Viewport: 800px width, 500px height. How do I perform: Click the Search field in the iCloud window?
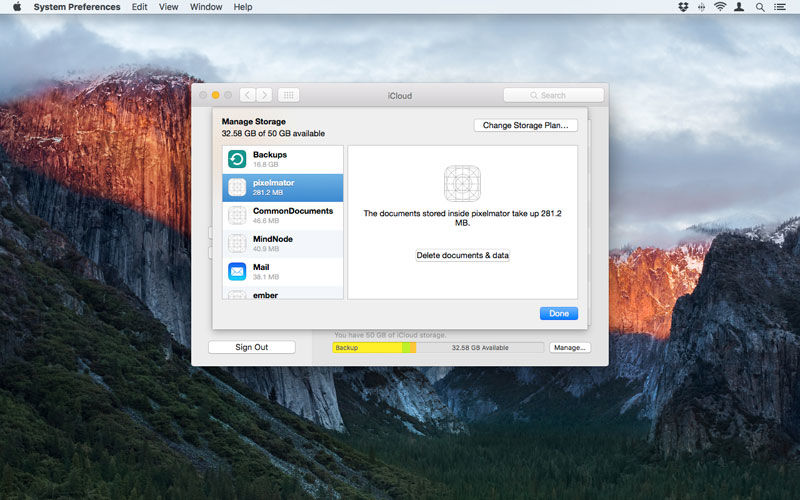(x=554, y=95)
